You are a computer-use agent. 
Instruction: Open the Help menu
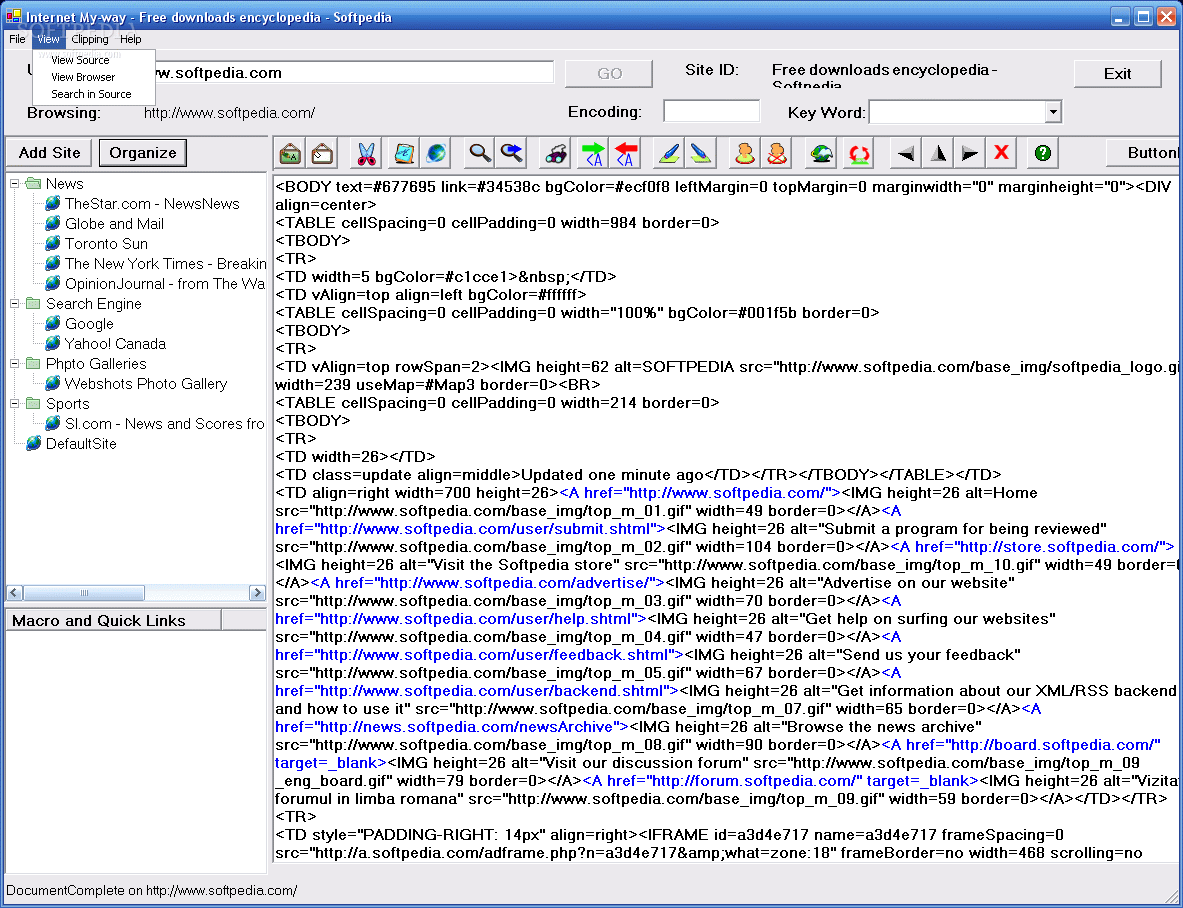(131, 39)
